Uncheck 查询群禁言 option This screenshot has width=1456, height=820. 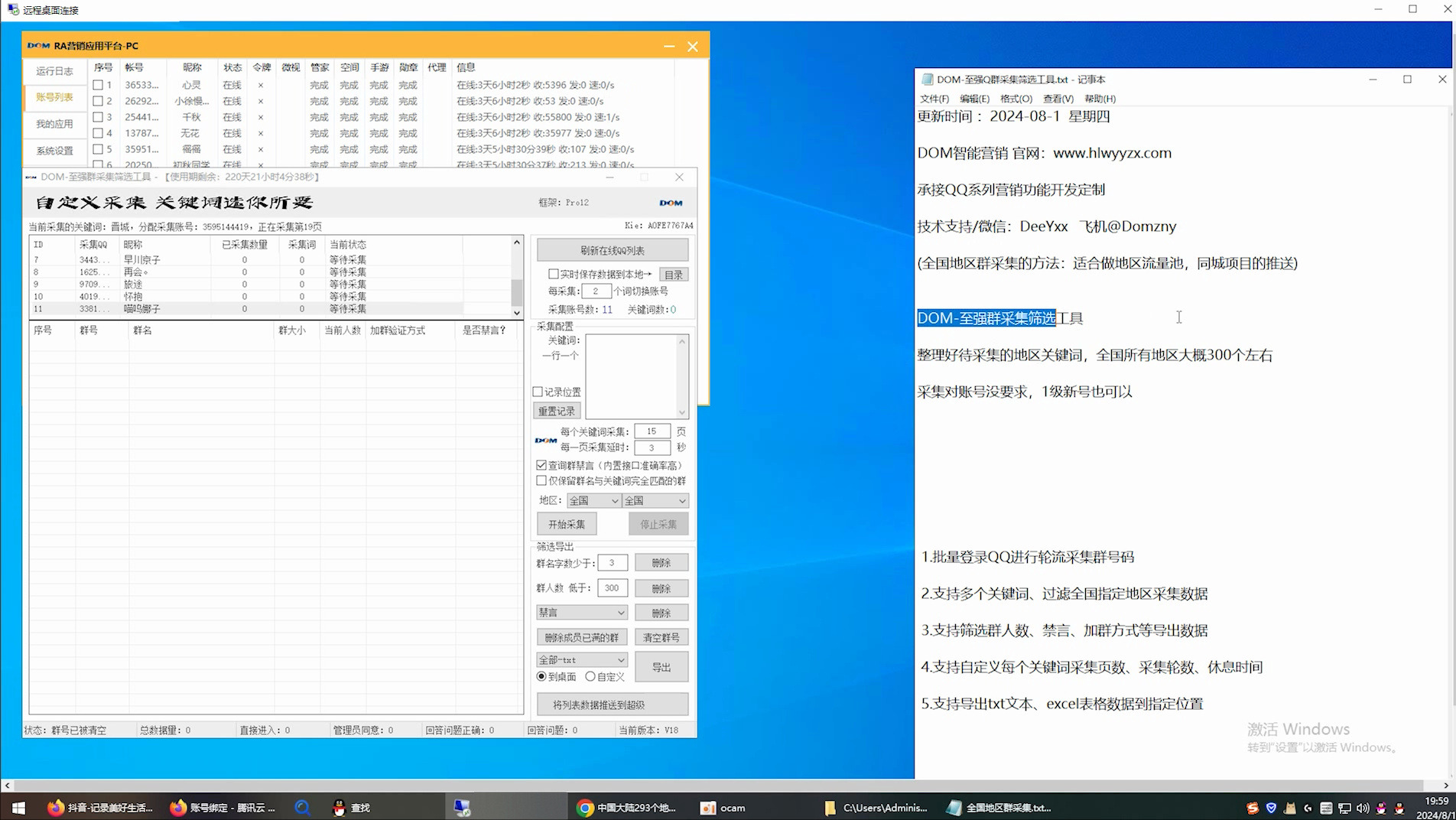click(x=541, y=465)
